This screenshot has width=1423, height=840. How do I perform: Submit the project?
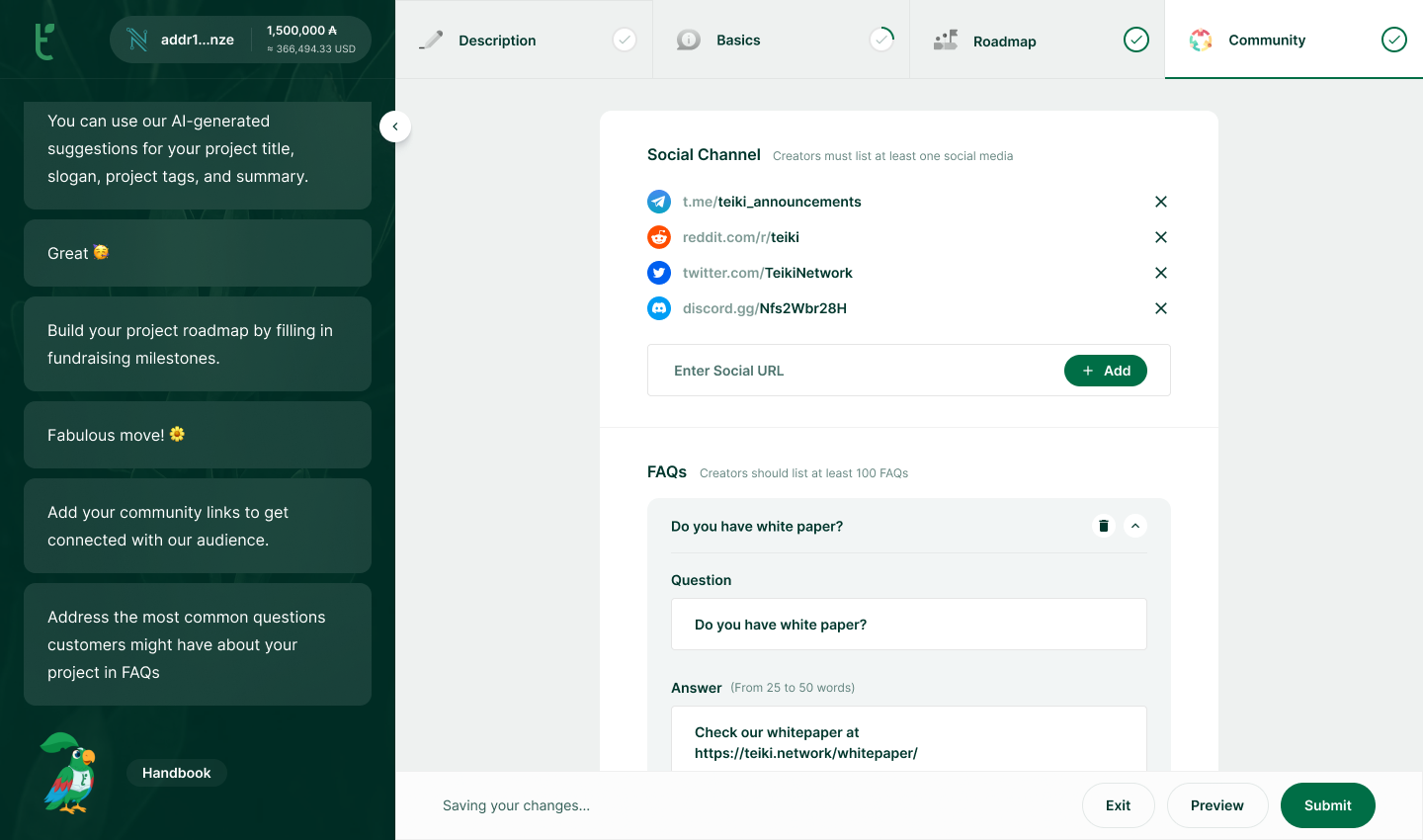point(1327,805)
